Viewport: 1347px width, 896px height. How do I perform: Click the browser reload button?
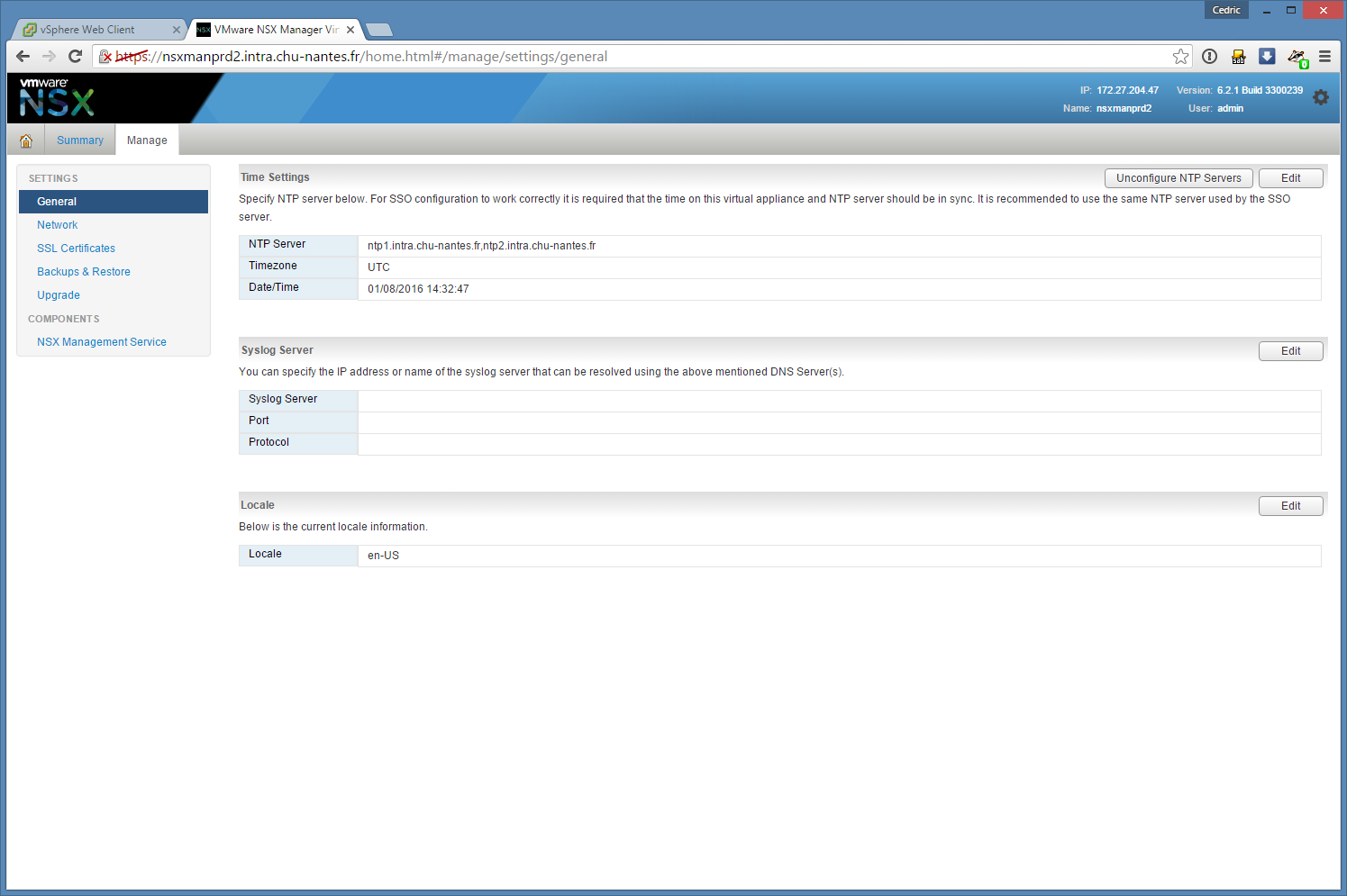click(x=76, y=57)
